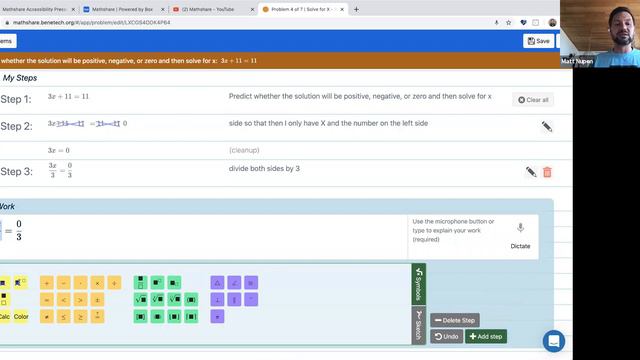Click the 'My Steps' heading

[20, 78]
